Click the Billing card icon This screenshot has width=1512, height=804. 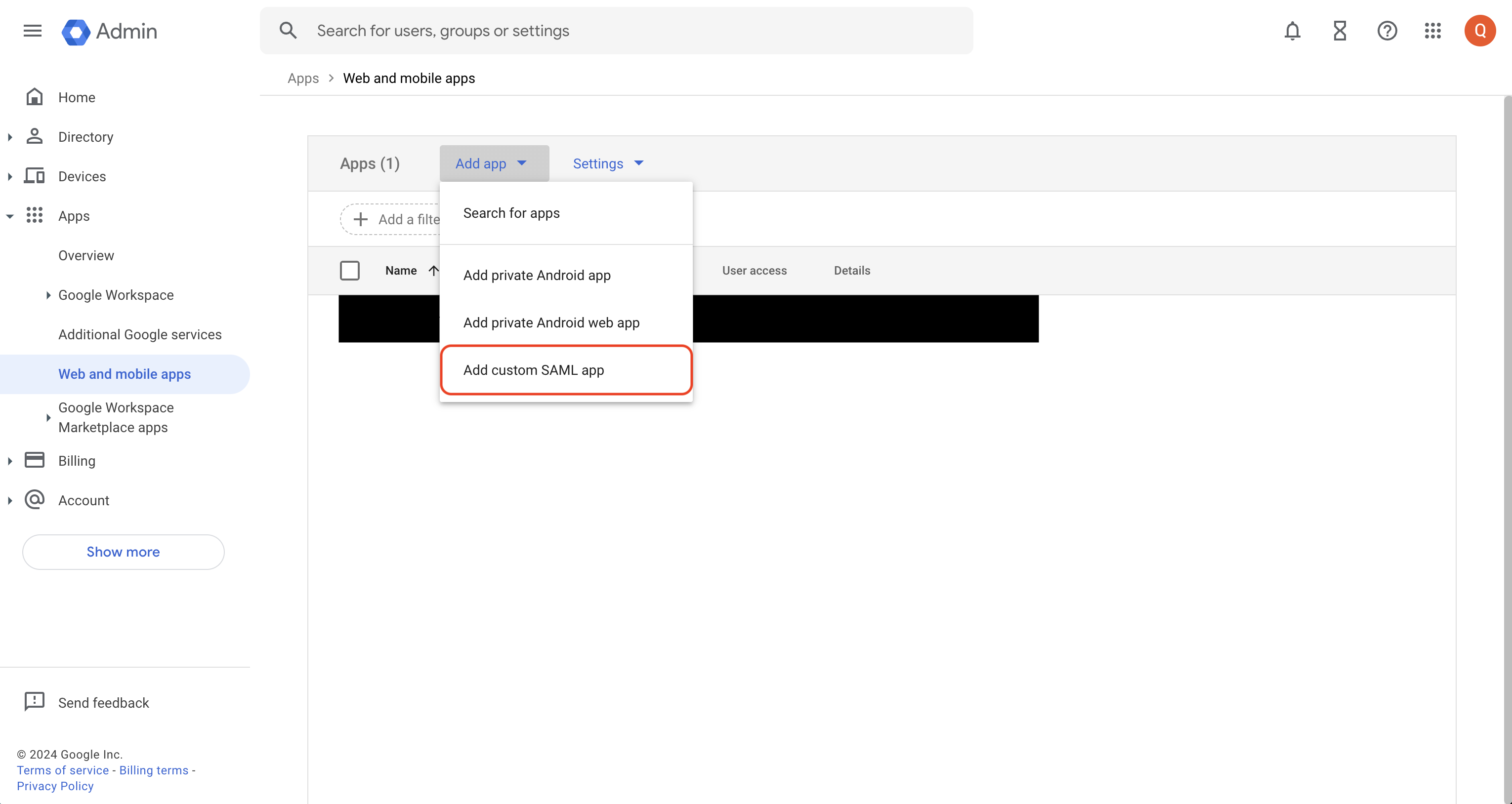35,460
